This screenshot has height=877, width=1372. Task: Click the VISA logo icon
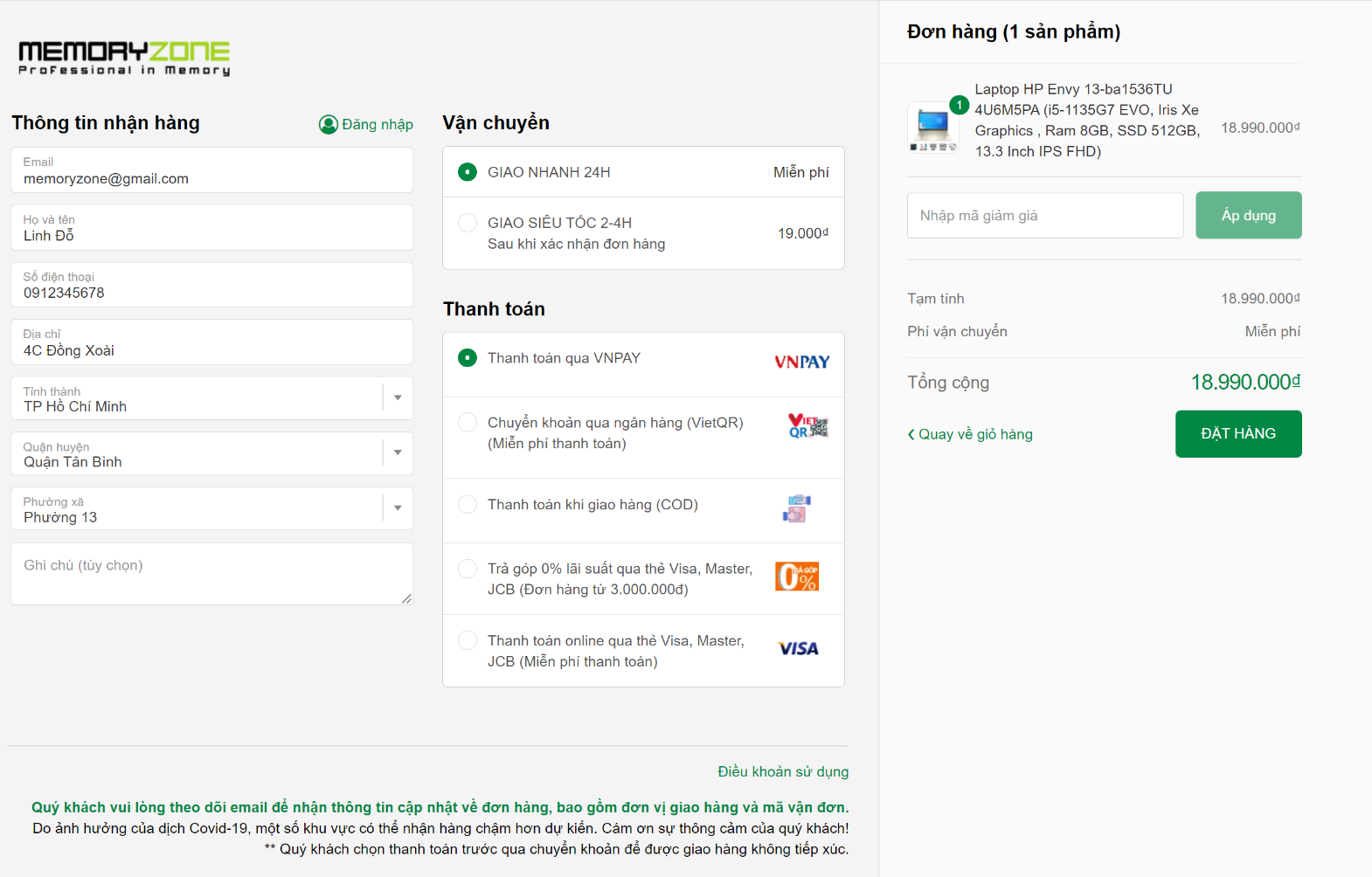pyautogui.click(x=798, y=649)
